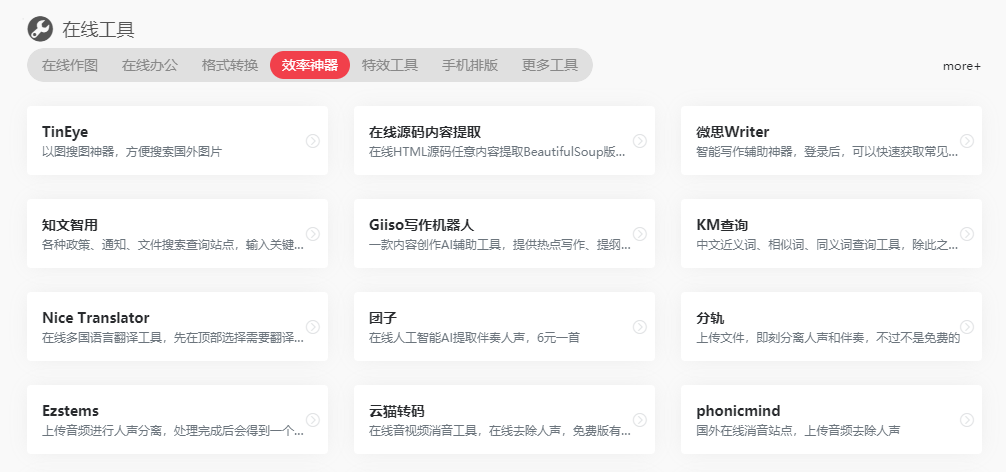This screenshot has height=472, width=1006.
Task: Open the 云猫转码 title link
Action: pos(396,411)
